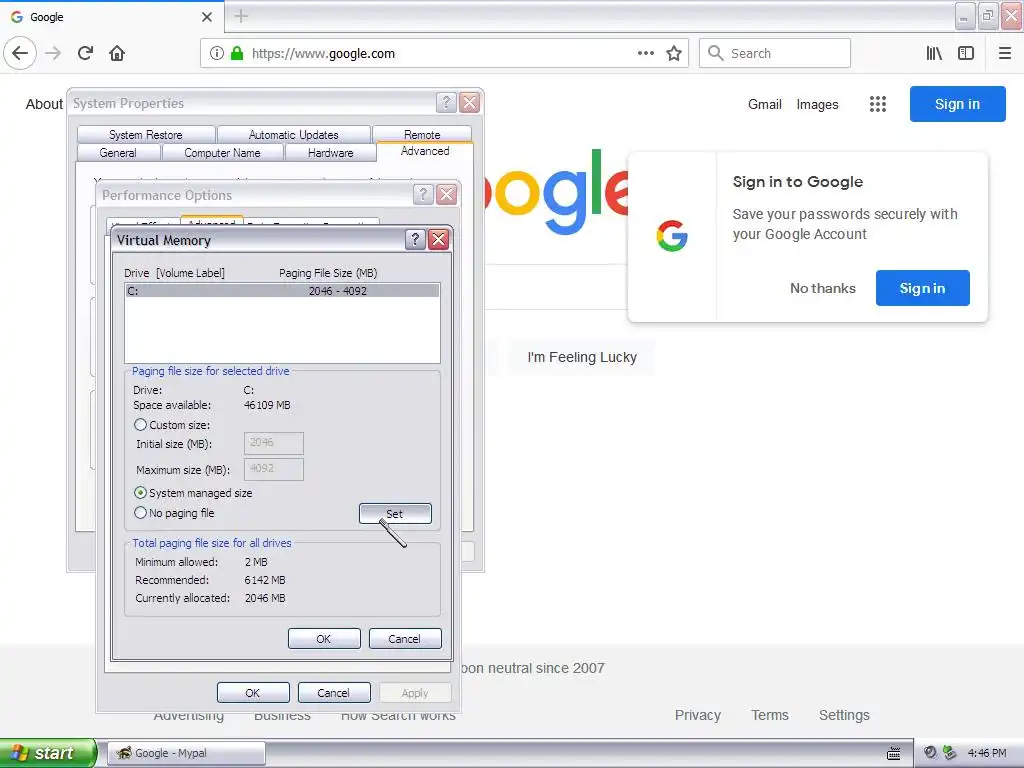Click OK in Performance Options
This screenshot has height=768, width=1024.
253,693
